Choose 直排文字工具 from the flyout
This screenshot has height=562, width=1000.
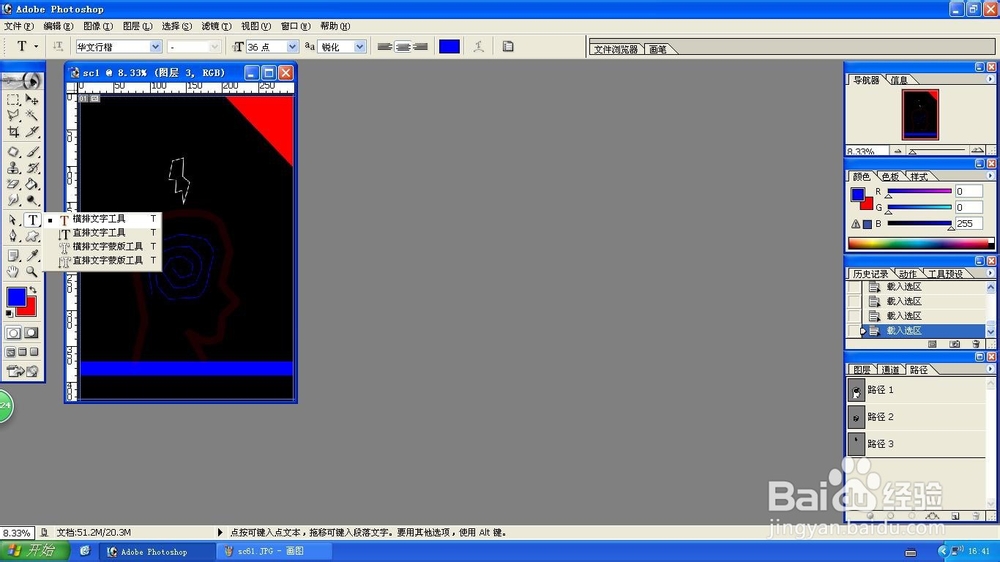[102, 233]
